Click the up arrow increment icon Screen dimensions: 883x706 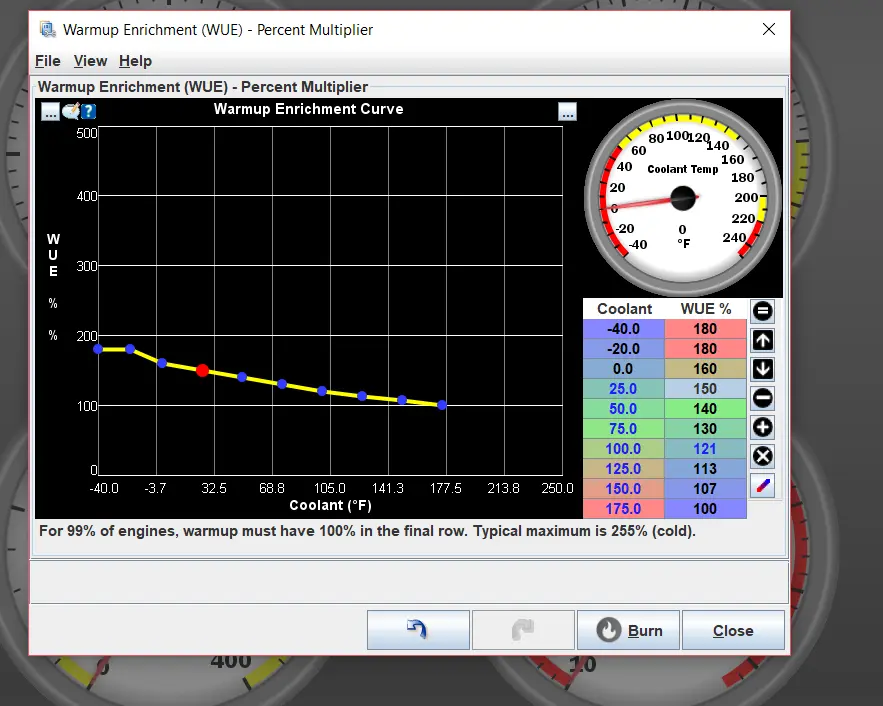pos(762,340)
